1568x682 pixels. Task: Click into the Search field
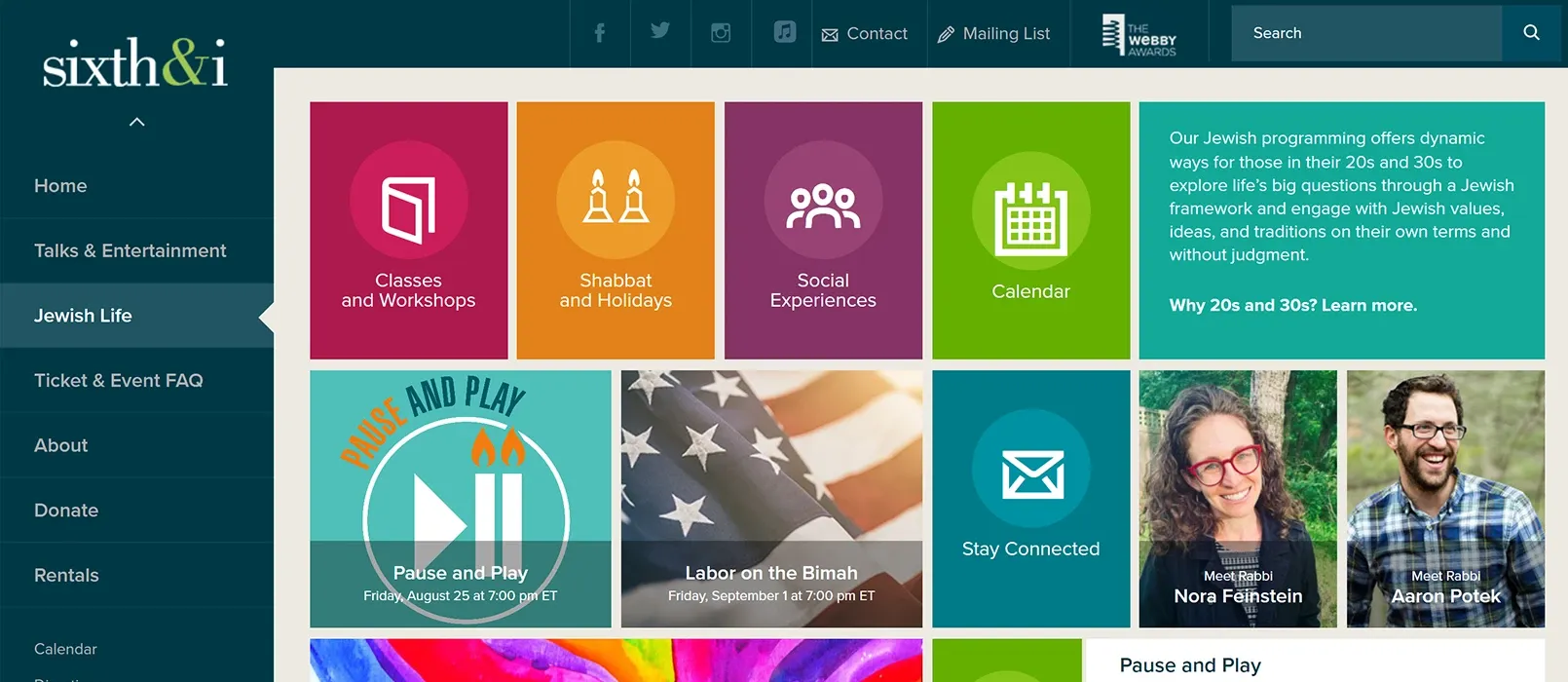(1366, 33)
